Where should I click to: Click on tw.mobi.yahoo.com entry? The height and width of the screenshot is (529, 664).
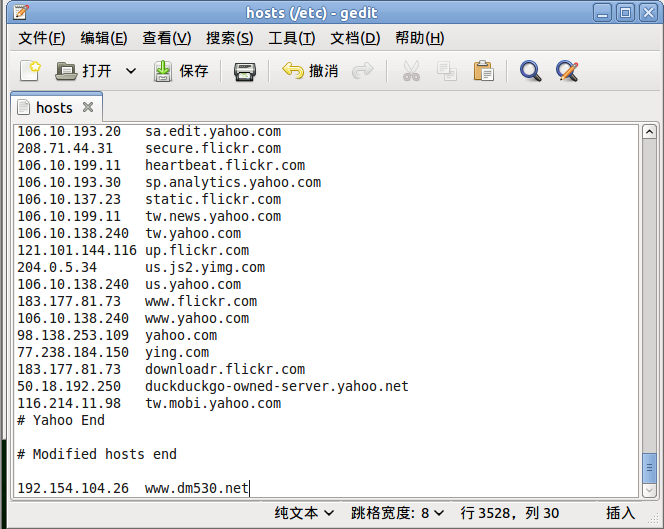pos(213,403)
